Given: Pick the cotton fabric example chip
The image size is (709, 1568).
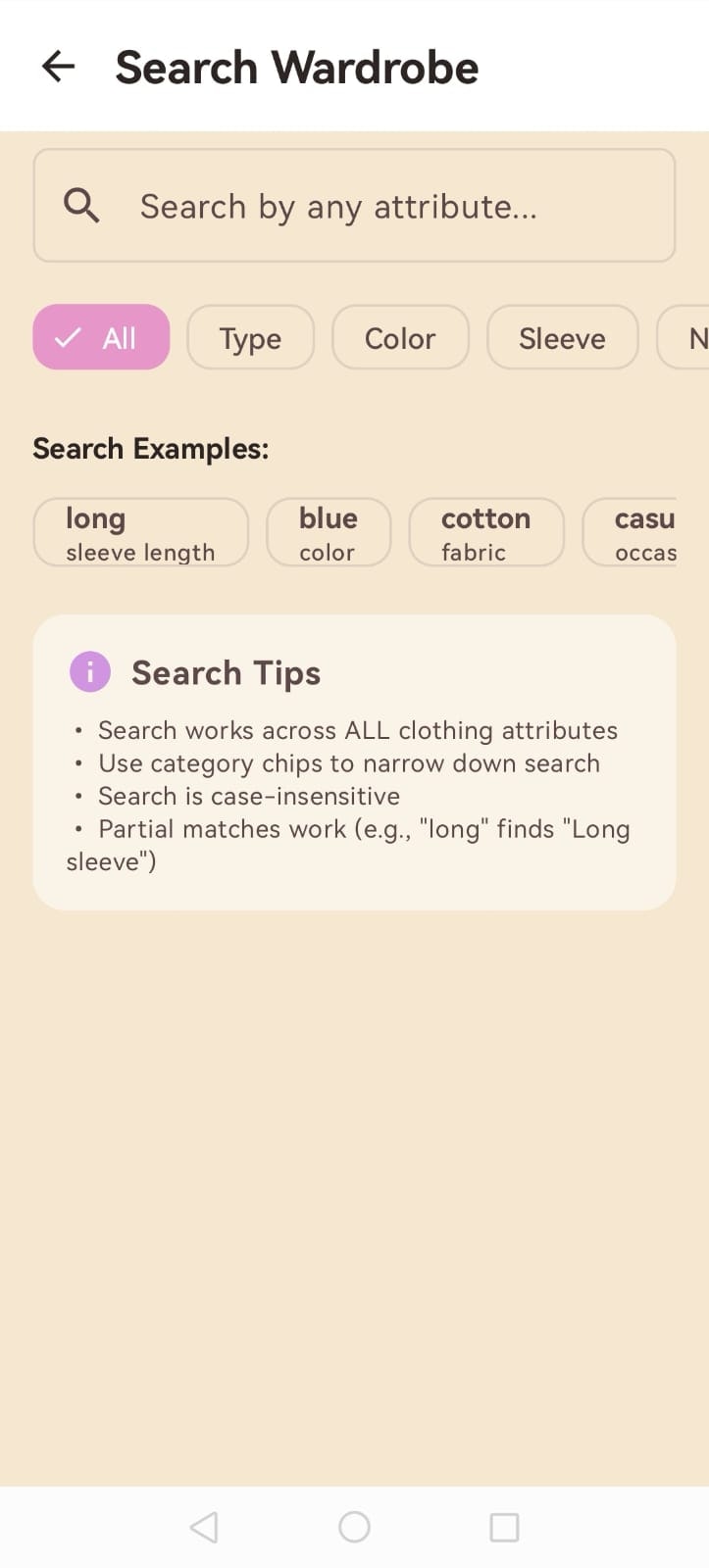Looking at the screenshot, I should [x=486, y=531].
